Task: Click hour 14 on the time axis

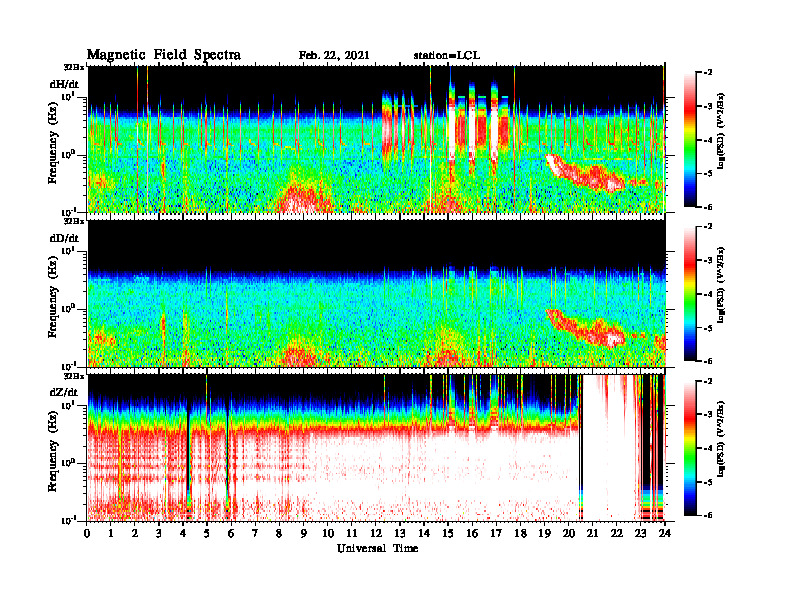Action: (424, 534)
